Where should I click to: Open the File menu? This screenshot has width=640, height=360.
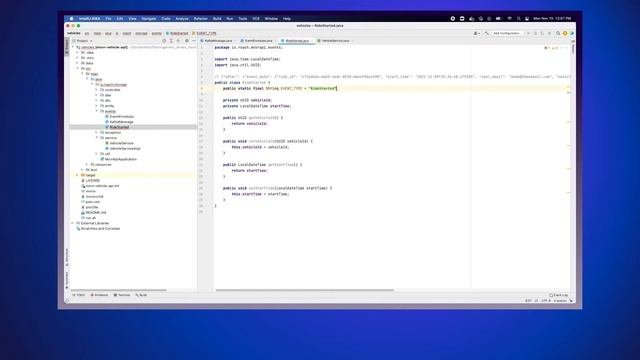tap(108, 19)
